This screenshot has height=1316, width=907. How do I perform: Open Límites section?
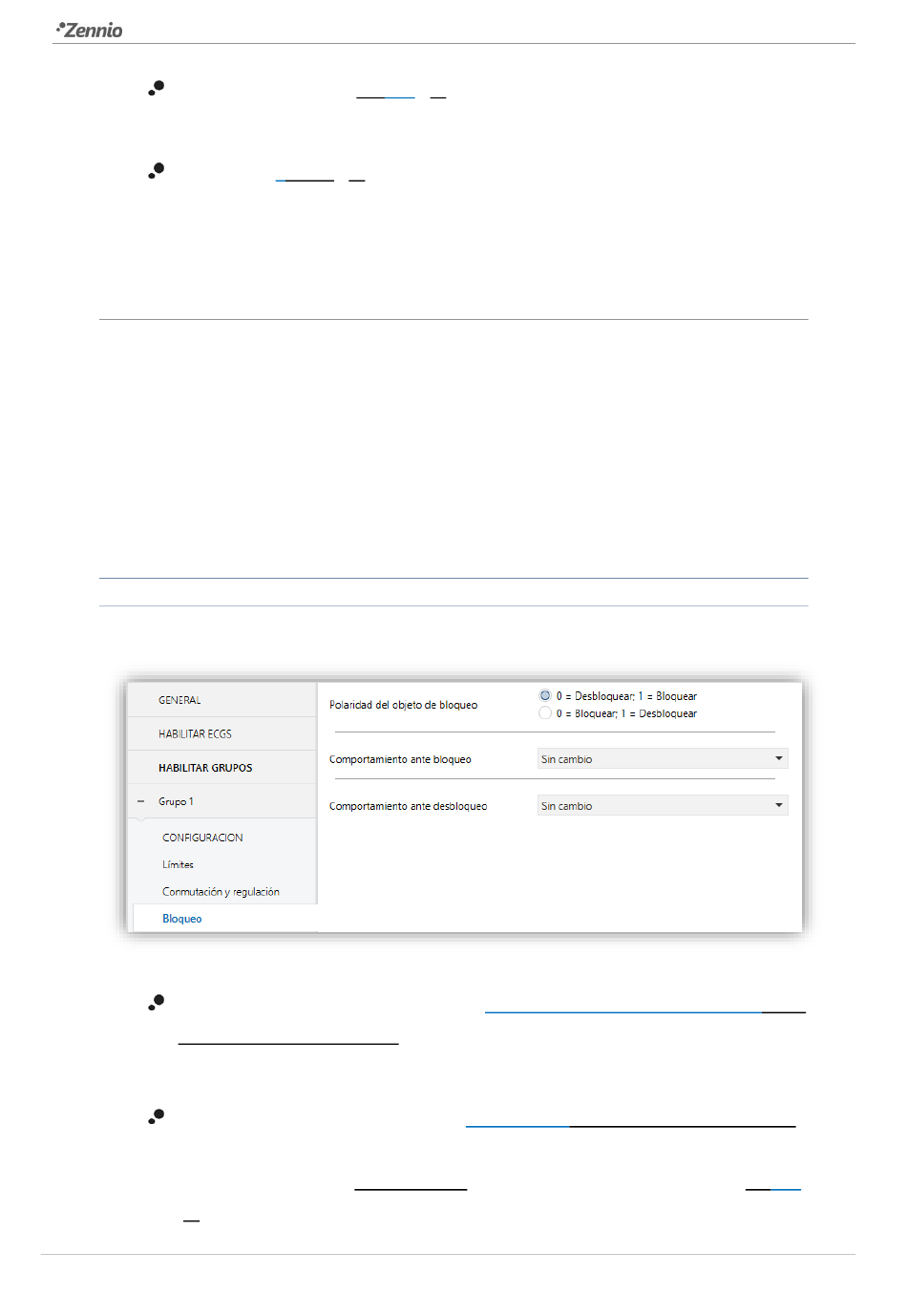pos(178,864)
